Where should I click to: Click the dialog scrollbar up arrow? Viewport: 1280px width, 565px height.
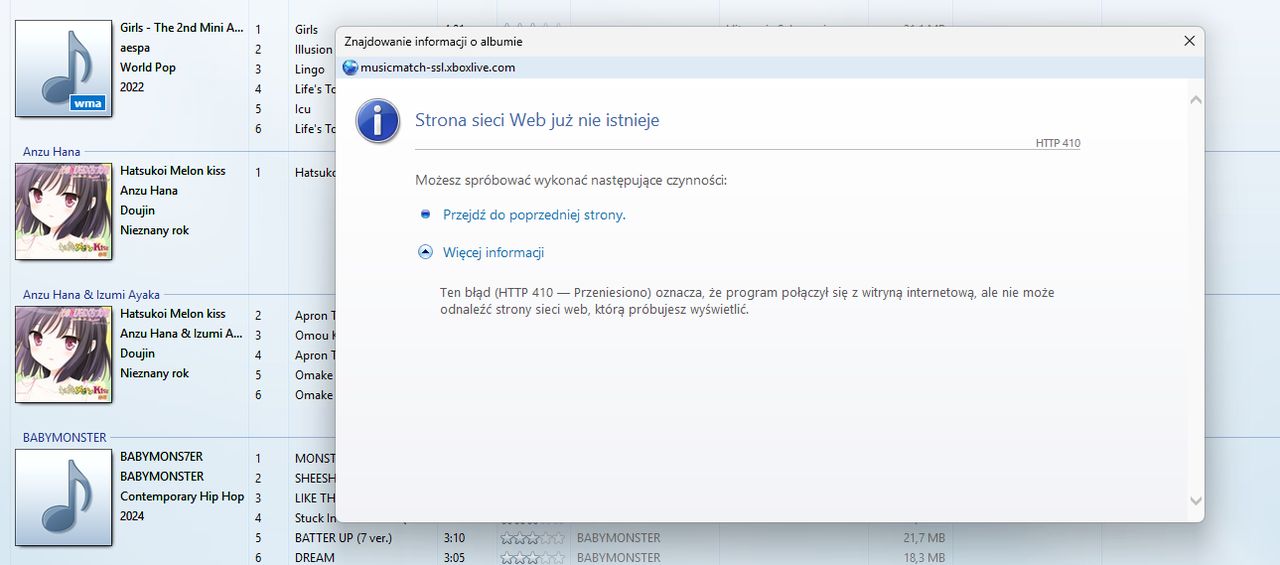[1196, 100]
